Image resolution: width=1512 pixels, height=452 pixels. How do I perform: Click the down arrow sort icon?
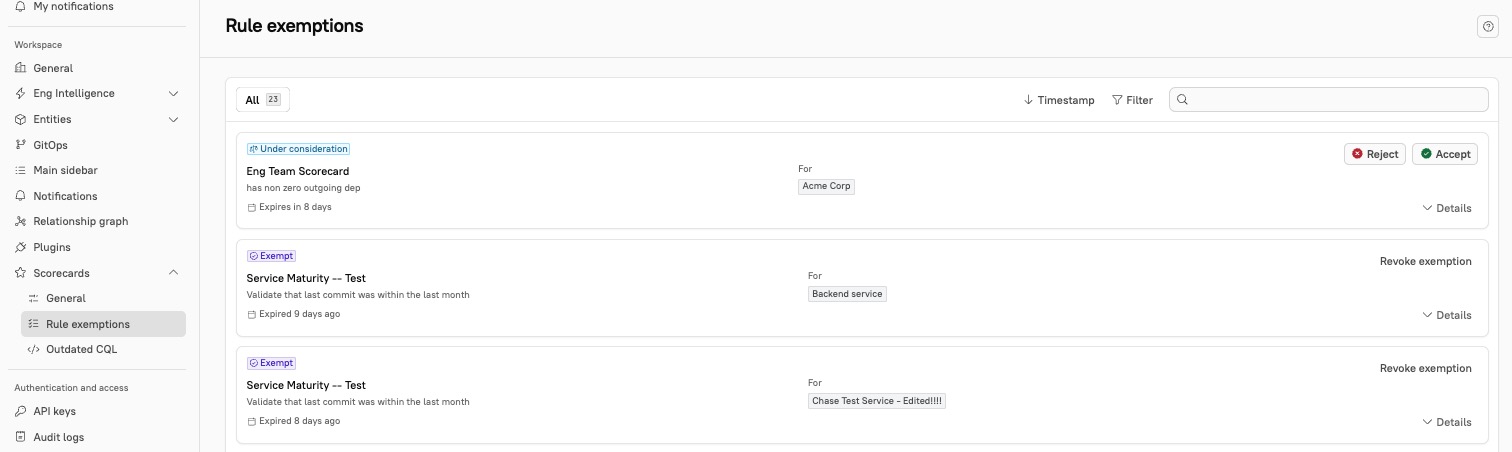click(x=1028, y=100)
